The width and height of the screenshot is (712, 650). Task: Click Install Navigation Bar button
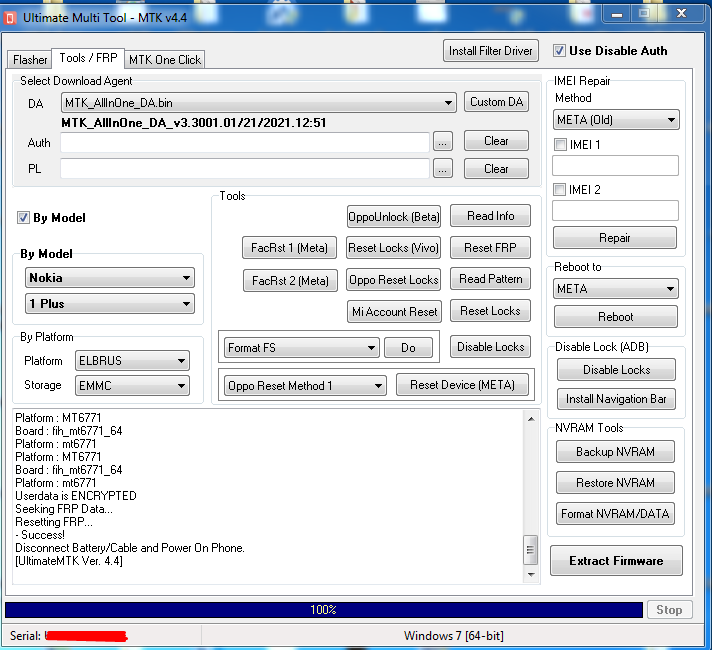pos(616,399)
